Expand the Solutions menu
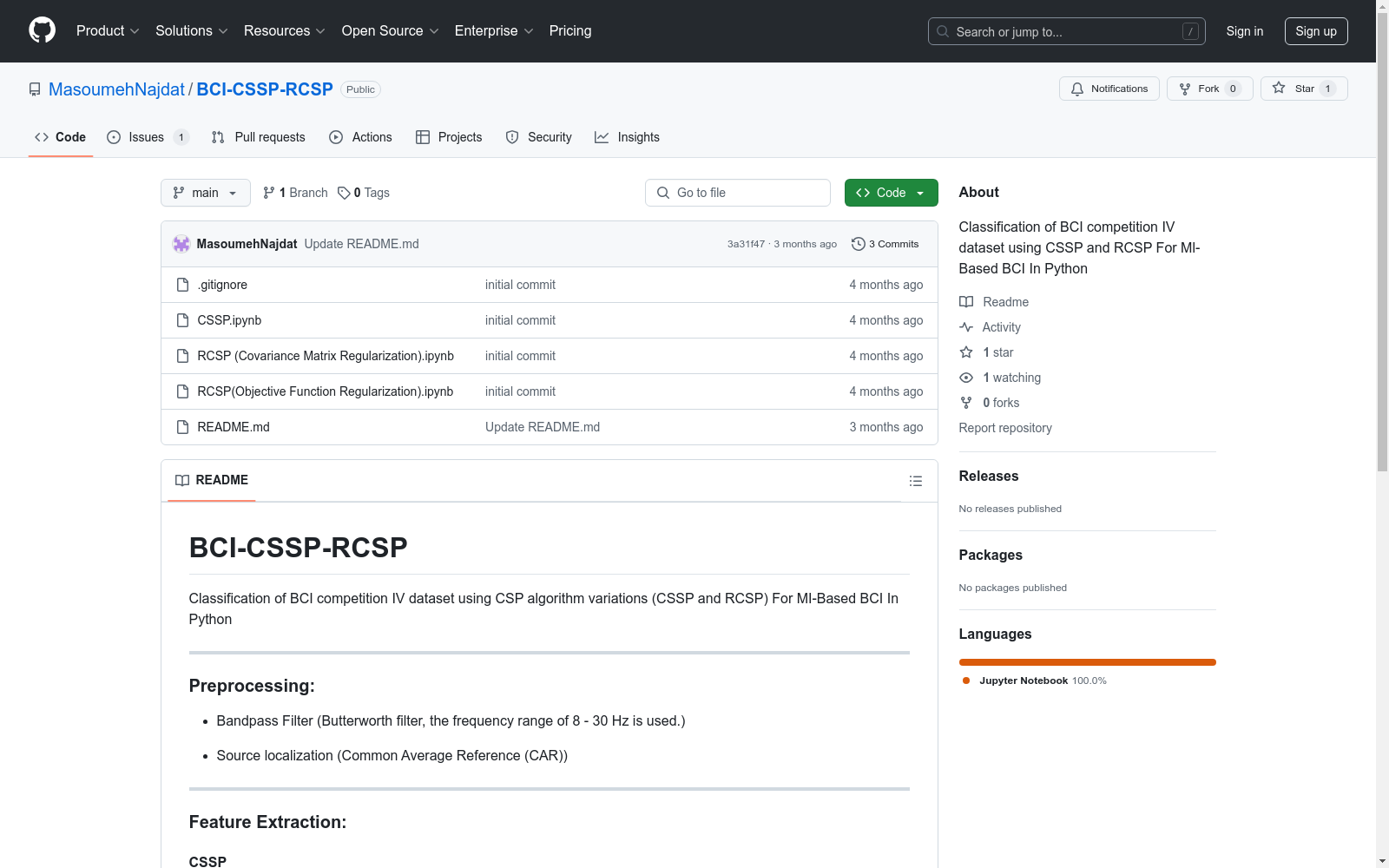The height and width of the screenshot is (868, 1389). (191, 30)
